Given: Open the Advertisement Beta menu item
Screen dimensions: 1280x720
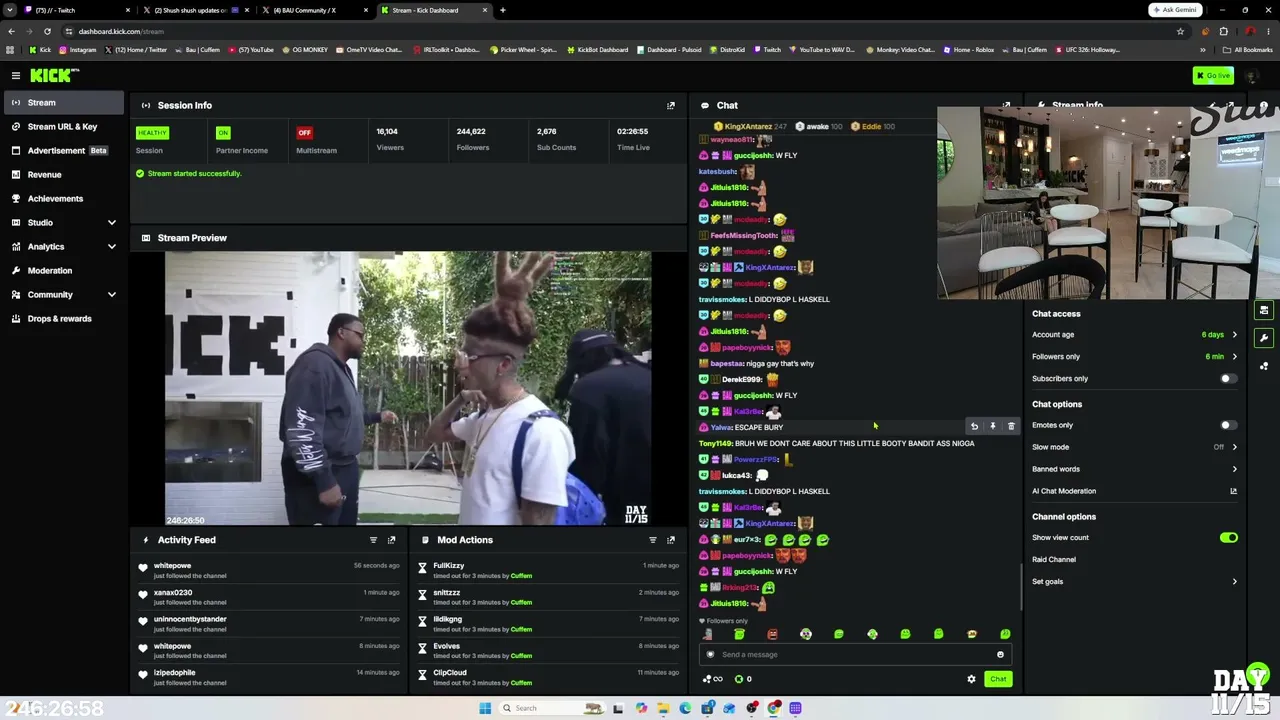Looking at the screenshot, I should tap(62, 151).
